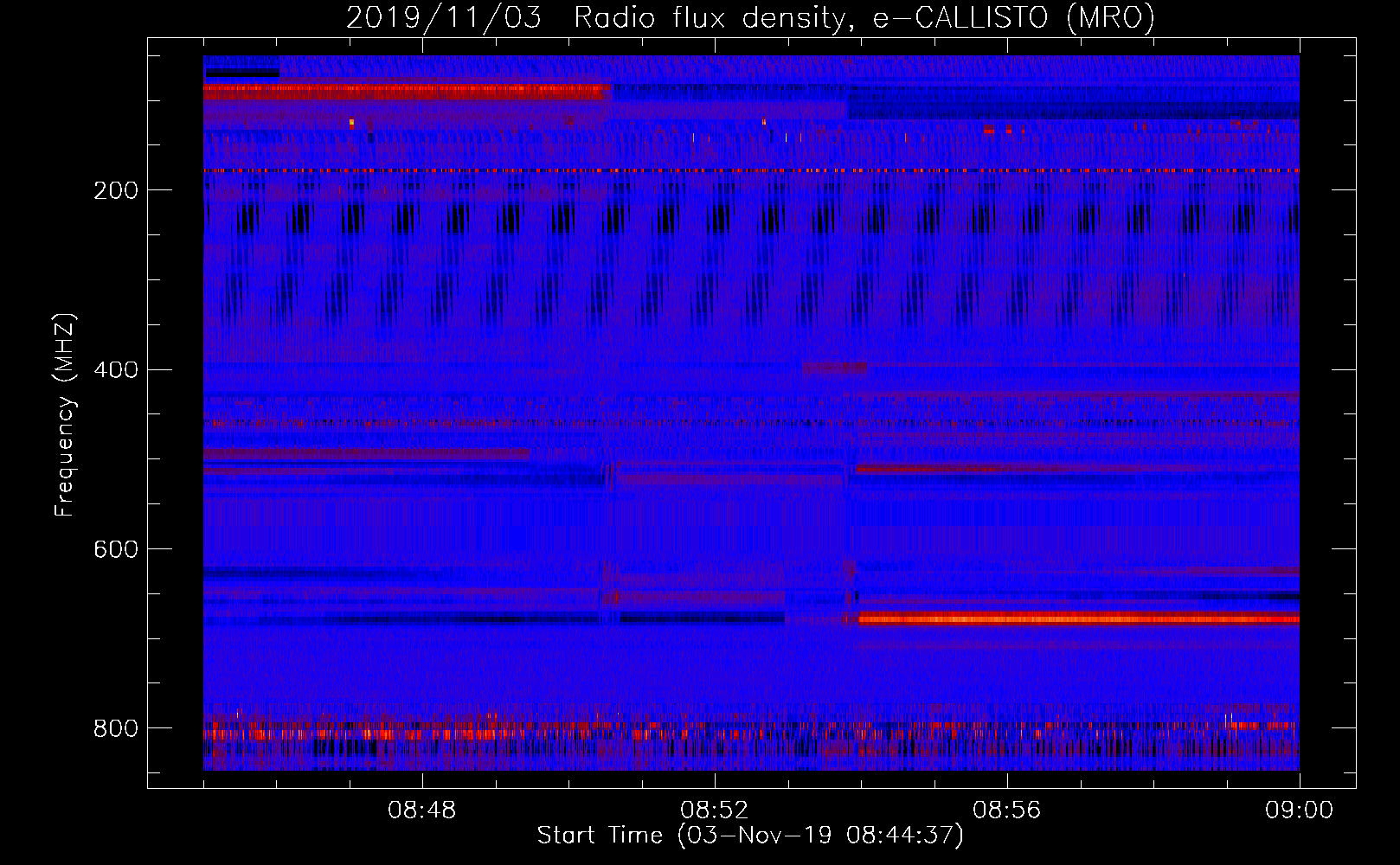This screenshot has height=865, width=1400.
Task: Click the orange spot near 08:47 at the top
Action: pos(351,123)
